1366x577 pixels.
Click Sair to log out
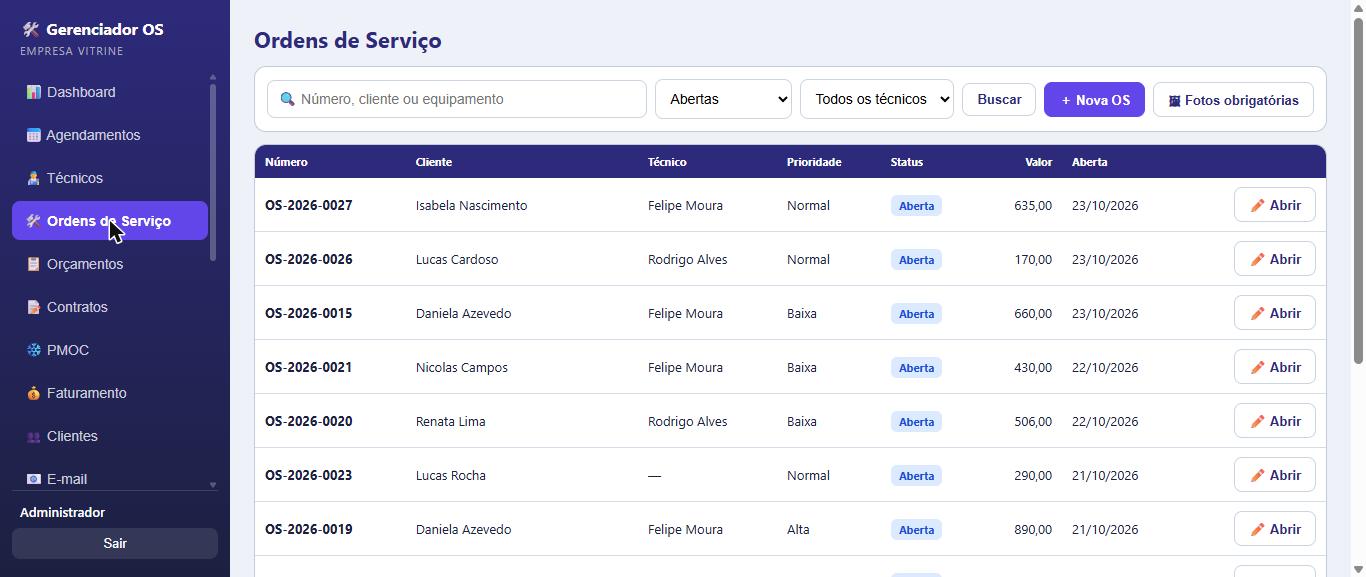tap(115, 543)
